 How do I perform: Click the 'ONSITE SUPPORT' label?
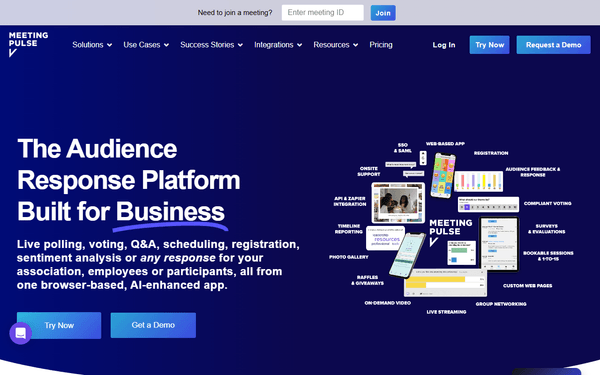click(x=369, y=171)
